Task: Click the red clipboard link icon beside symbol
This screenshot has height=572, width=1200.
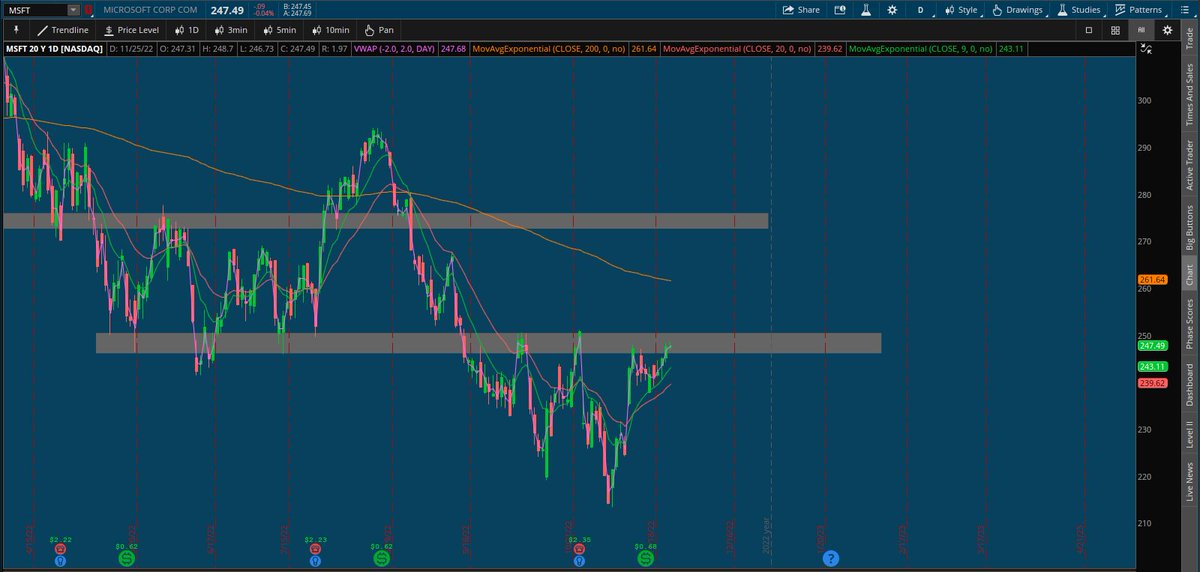Action: coord(89,10)
